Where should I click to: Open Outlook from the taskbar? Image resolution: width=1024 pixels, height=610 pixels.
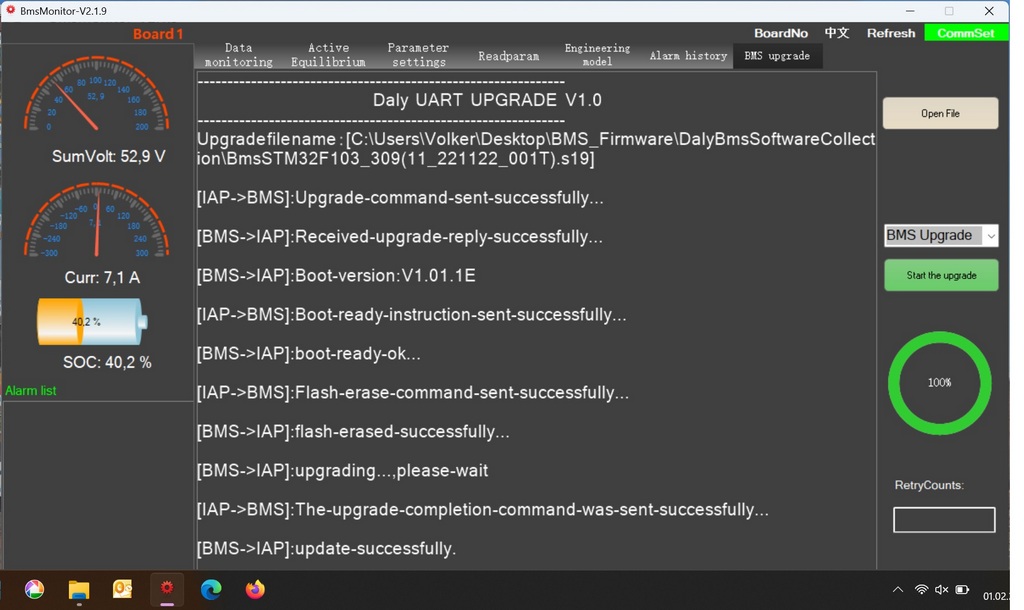click(123, 590)
